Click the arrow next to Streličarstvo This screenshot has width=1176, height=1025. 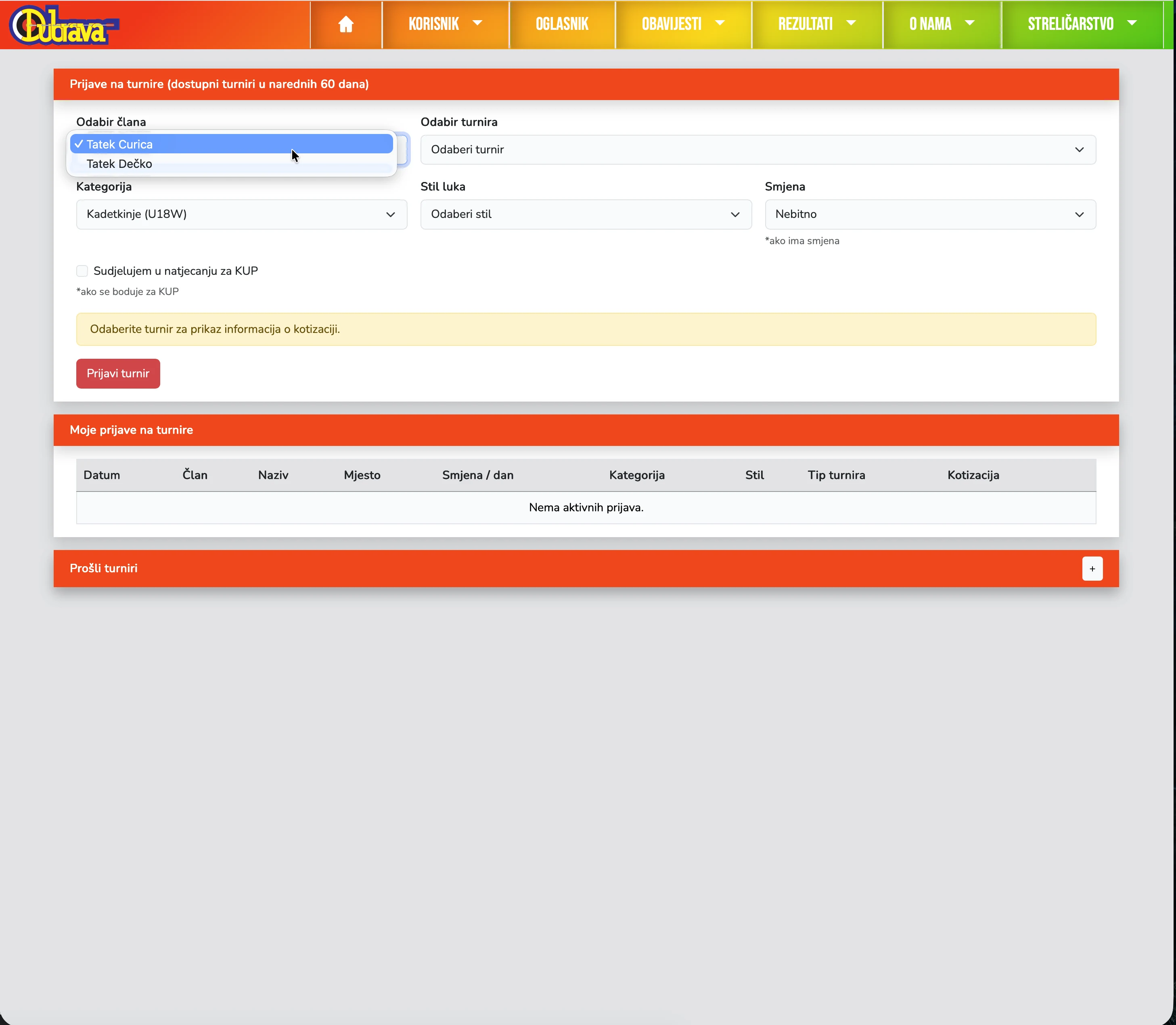pyautogui.click(x=1131, y=23)
